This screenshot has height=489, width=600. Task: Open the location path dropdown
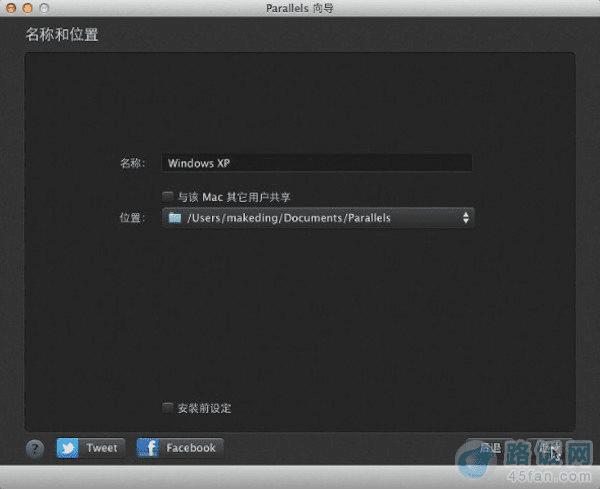[318, 218]
